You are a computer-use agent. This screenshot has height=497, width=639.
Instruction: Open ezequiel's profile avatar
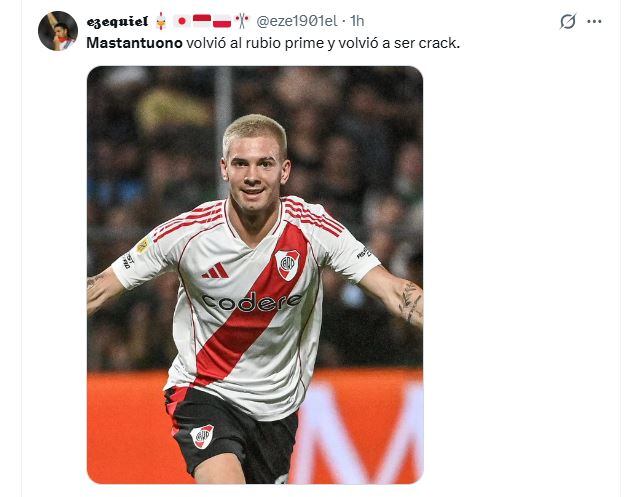click(58, 31)
